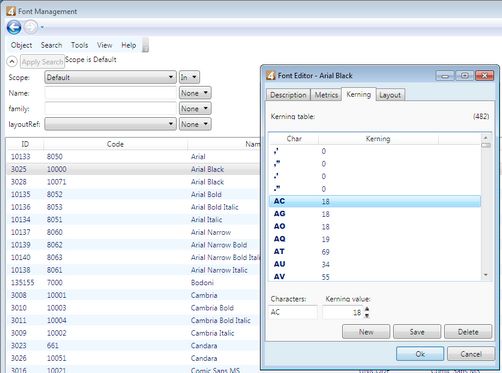Open the Name filter None dropdown

pyautogui.click(x=195, y=93)
